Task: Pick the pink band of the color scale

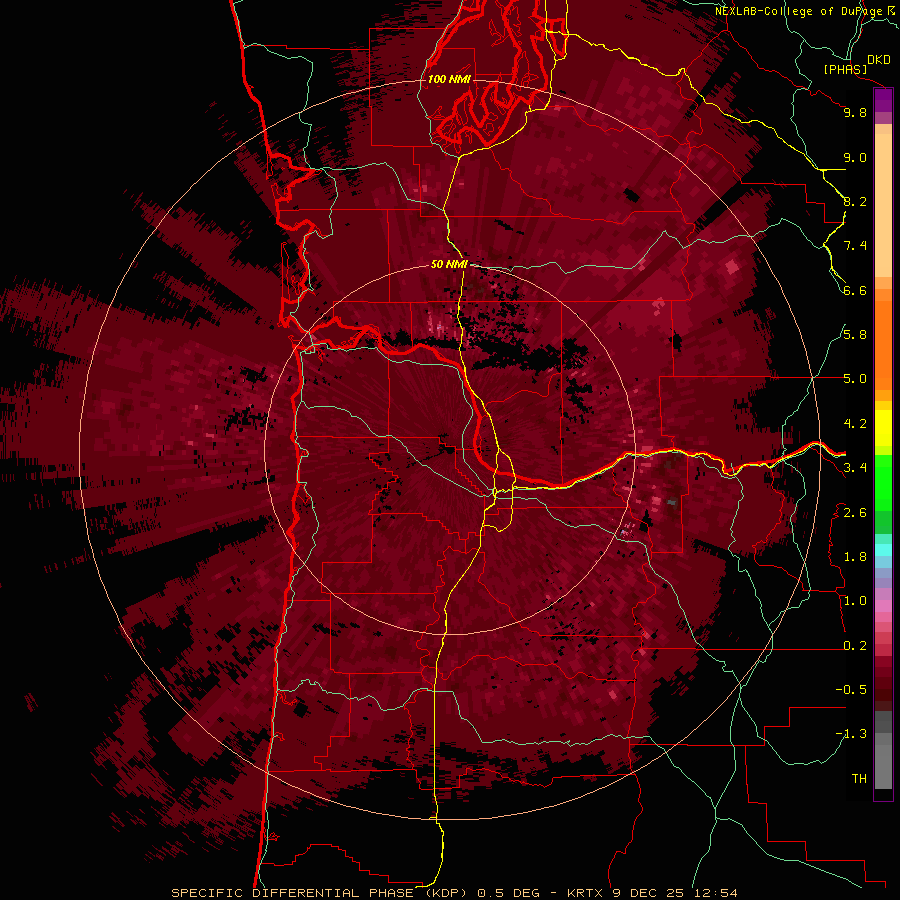Action: (x=883, y=606)
